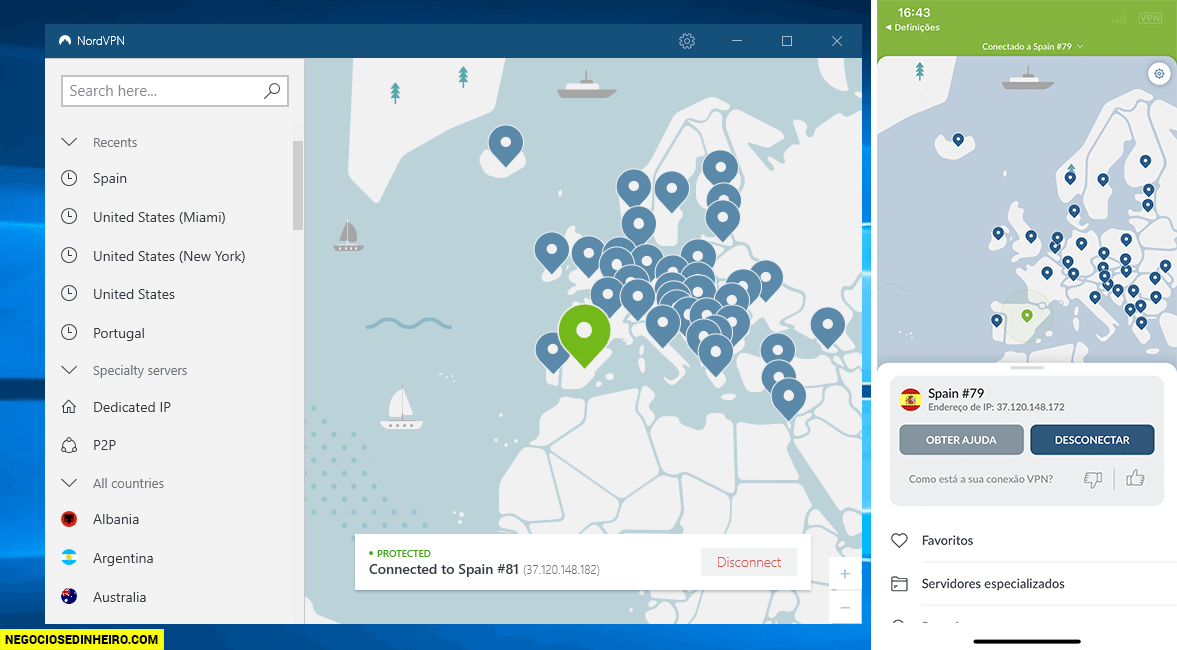Image resolution: width=1177 pixels, height=650 pixels.
Task: Rate connection with thumbs up
Action: pyautogui.click(x=1135, y=477)
